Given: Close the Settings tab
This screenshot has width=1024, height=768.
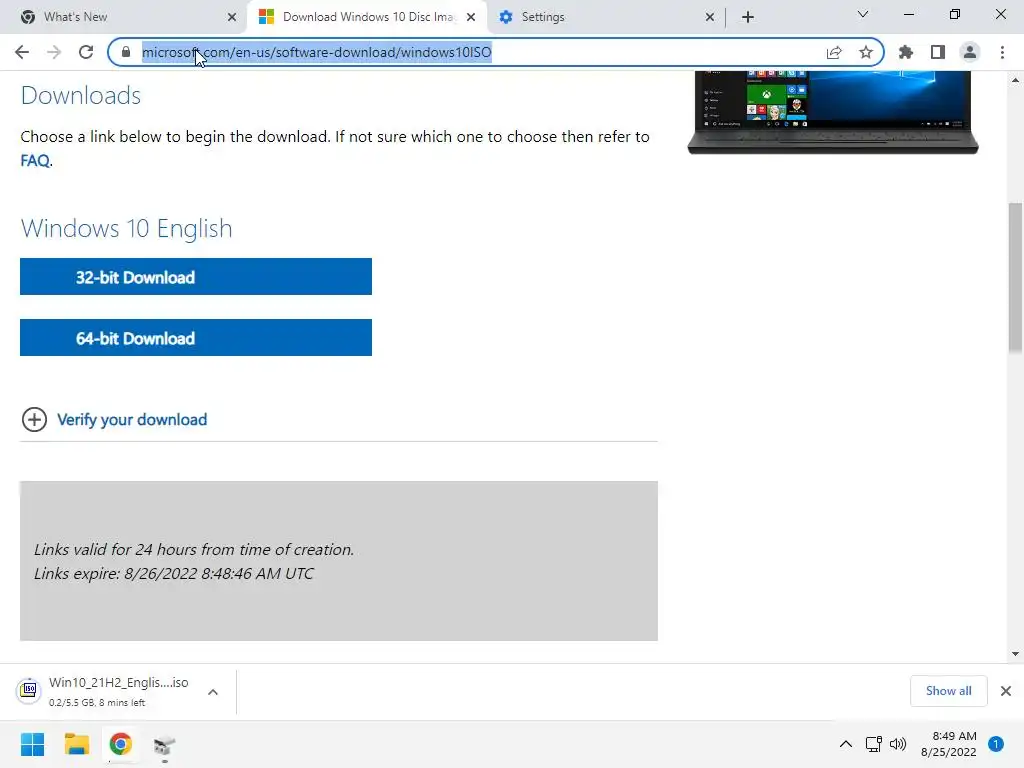Looking at the screenshot, I should pyautogui.click(x=710, y=17).
